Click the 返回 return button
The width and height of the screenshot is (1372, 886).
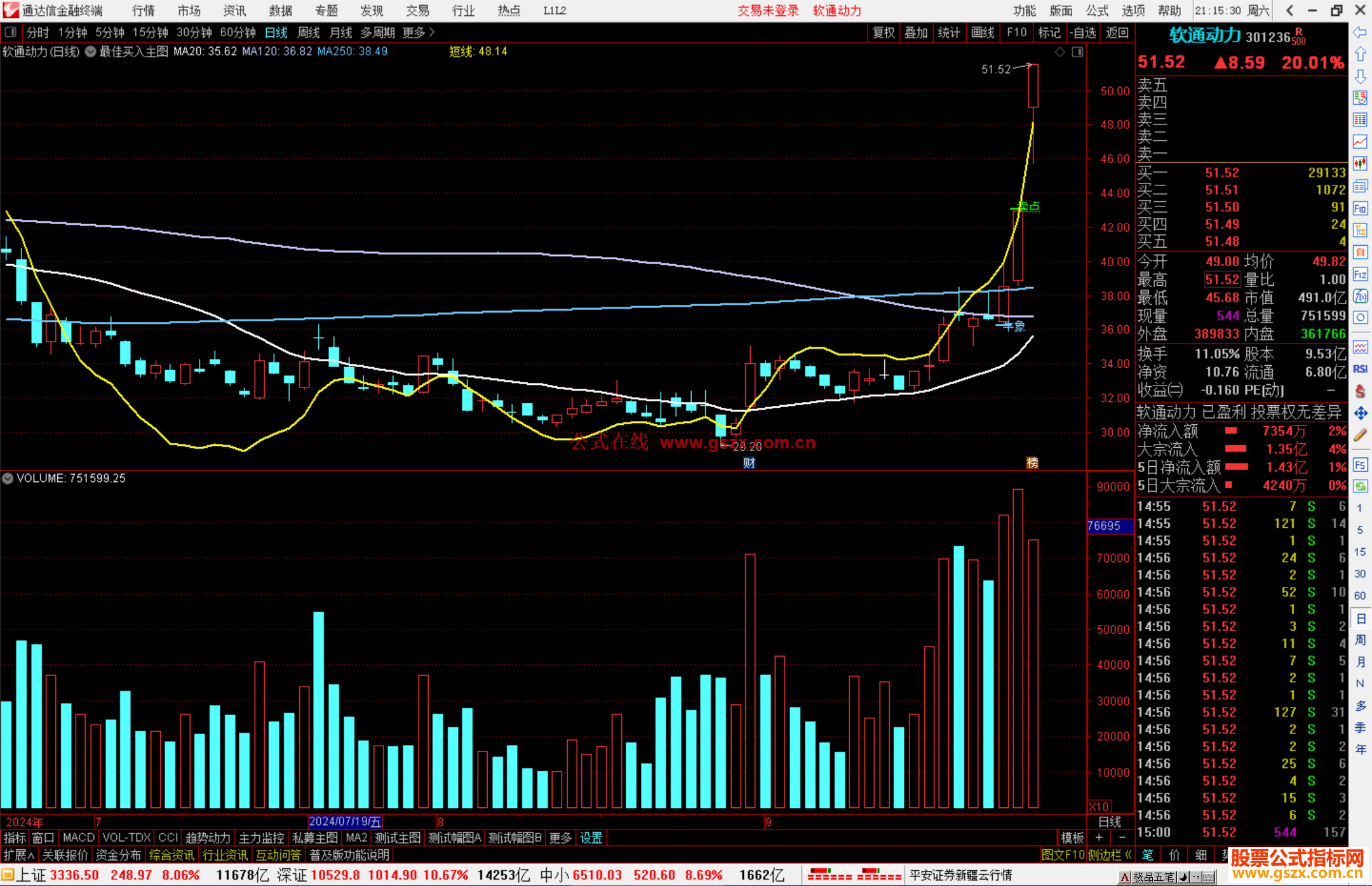pyautogui.click(x=1117, y=32)
